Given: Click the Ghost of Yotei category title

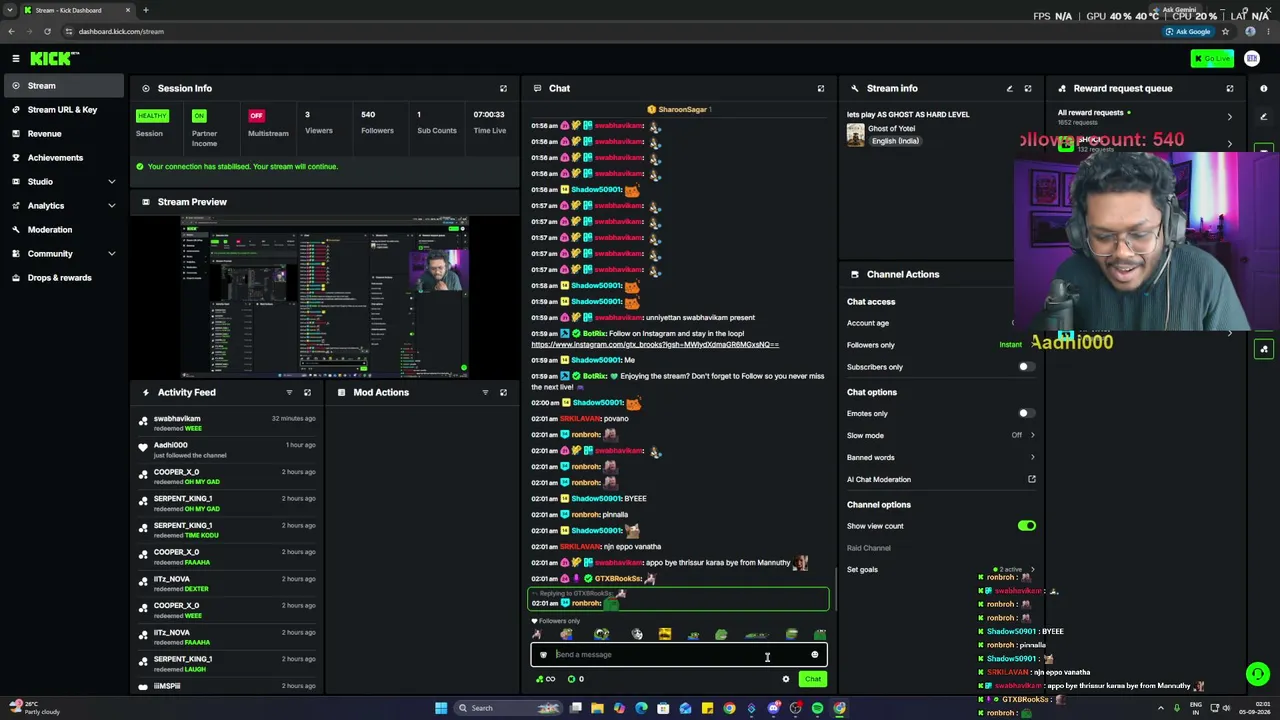Looking at the screenshot, I should coord(891,129).
